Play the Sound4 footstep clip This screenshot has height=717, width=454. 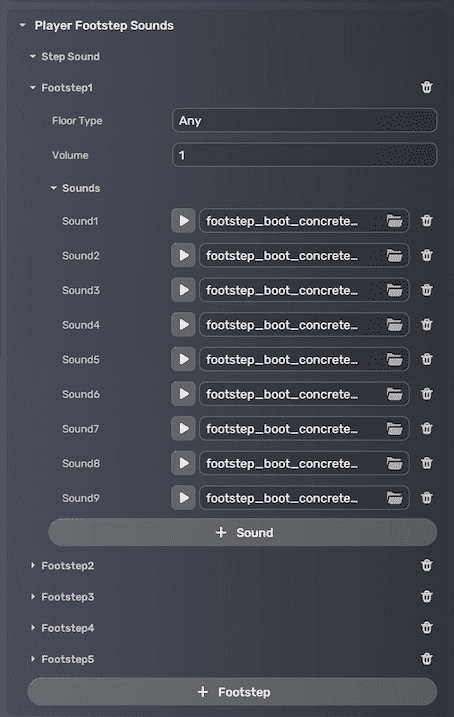(183, 325)
